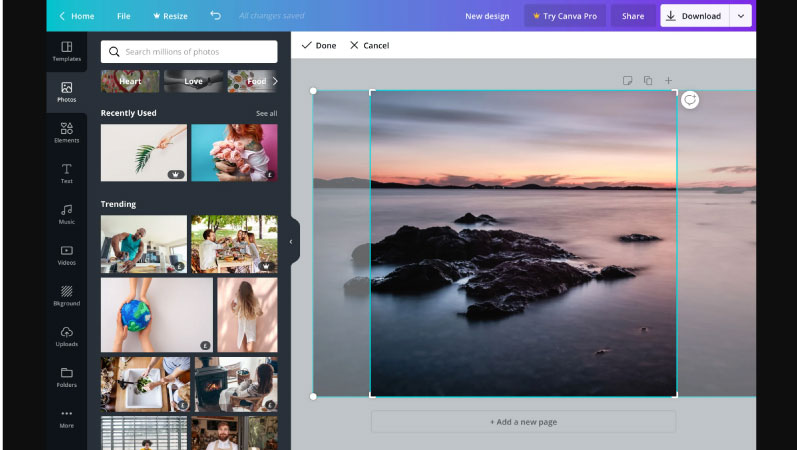The image size is (800, 450).
Task: Cancel the crop
Action: pos(369,45)
